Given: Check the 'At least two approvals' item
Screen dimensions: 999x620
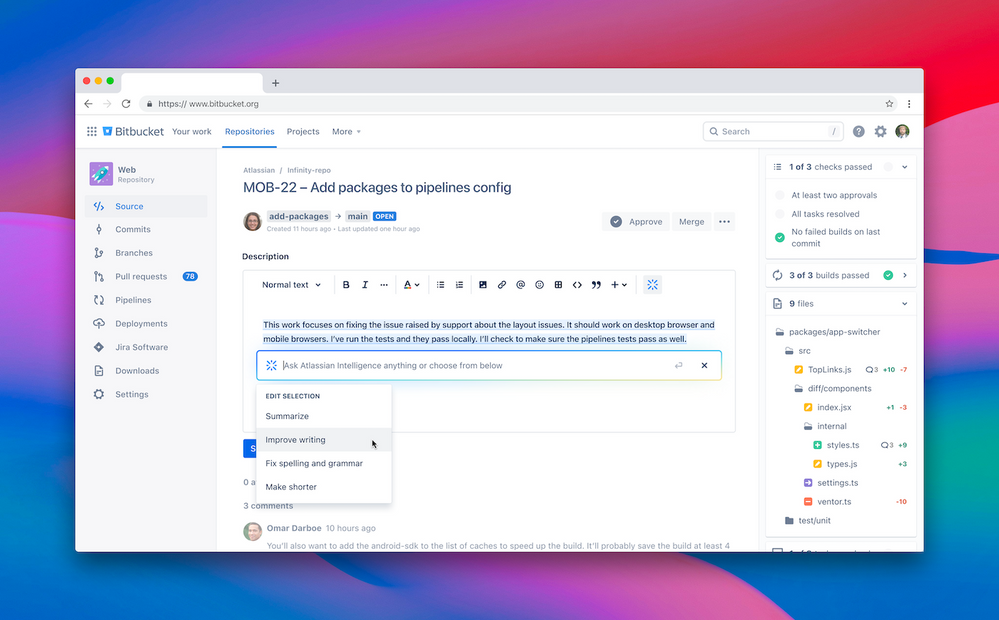Looking at the screenshot, I should click(x=781, y=194).
